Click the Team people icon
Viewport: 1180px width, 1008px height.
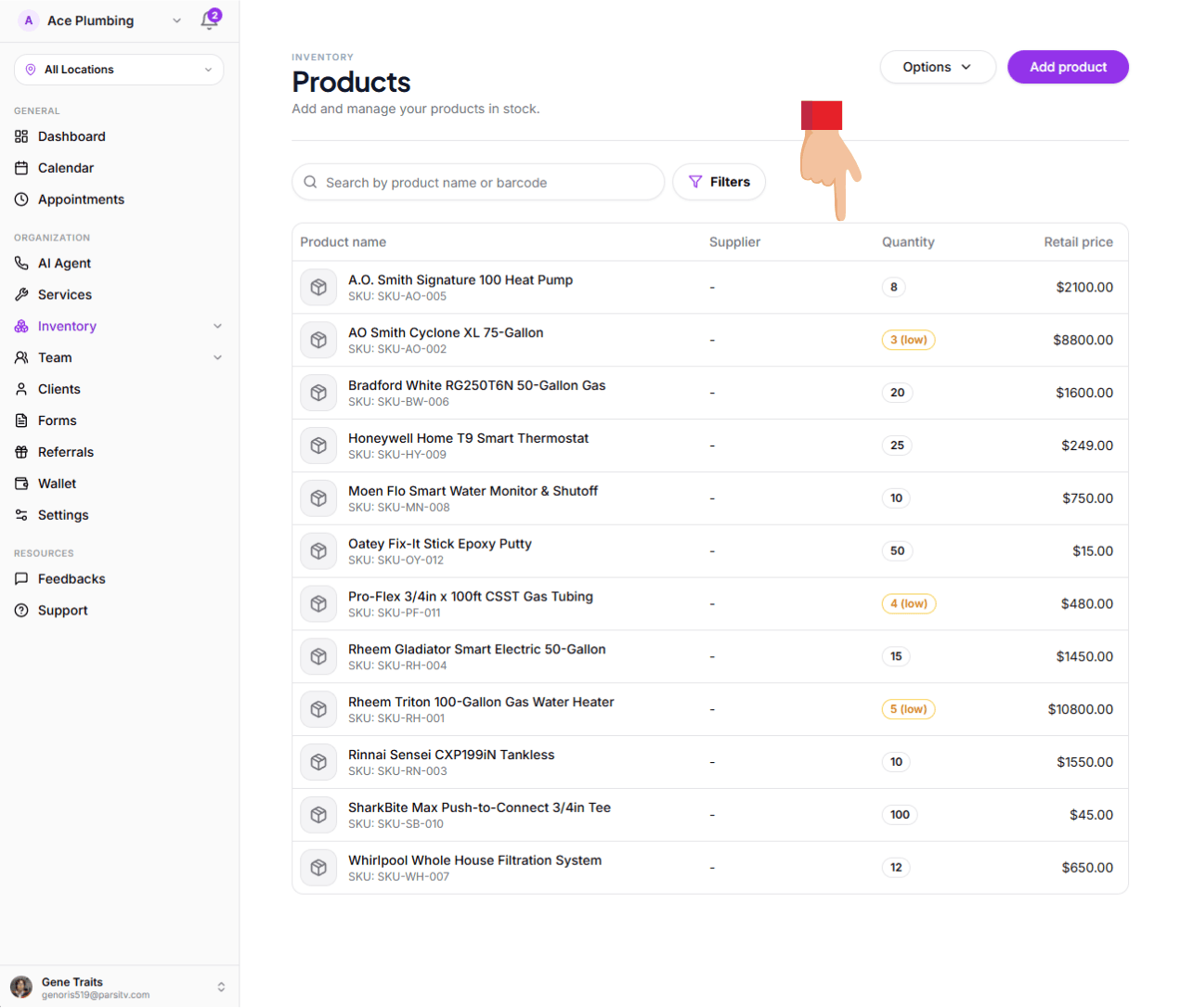(21, 358)
